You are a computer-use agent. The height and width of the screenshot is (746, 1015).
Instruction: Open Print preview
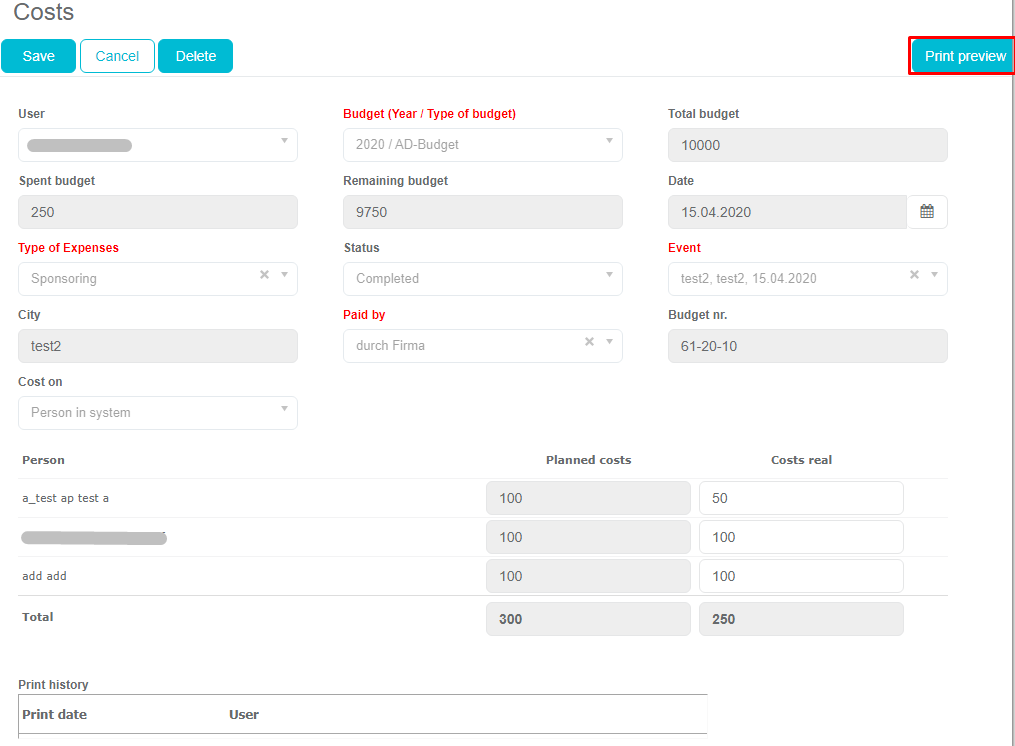[x=964, y=56]
